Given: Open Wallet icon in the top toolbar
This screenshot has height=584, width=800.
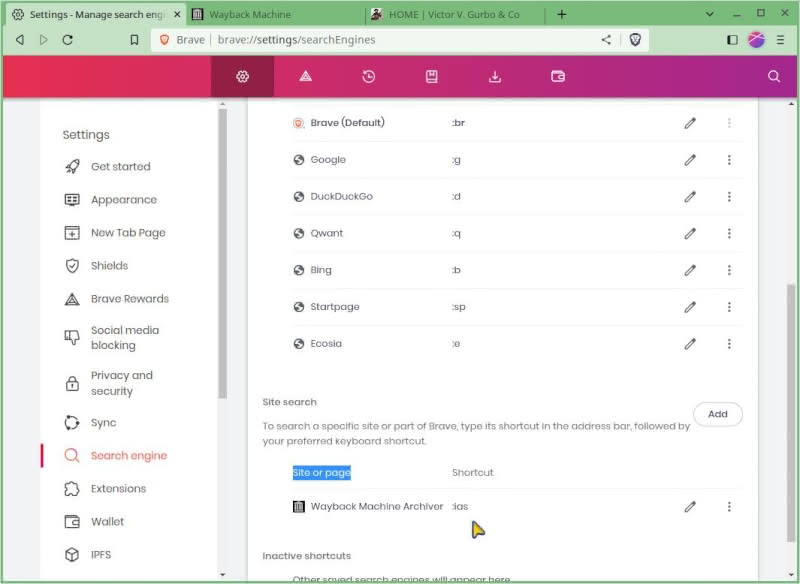Looking at the screenshot, I should coord(558,77).
